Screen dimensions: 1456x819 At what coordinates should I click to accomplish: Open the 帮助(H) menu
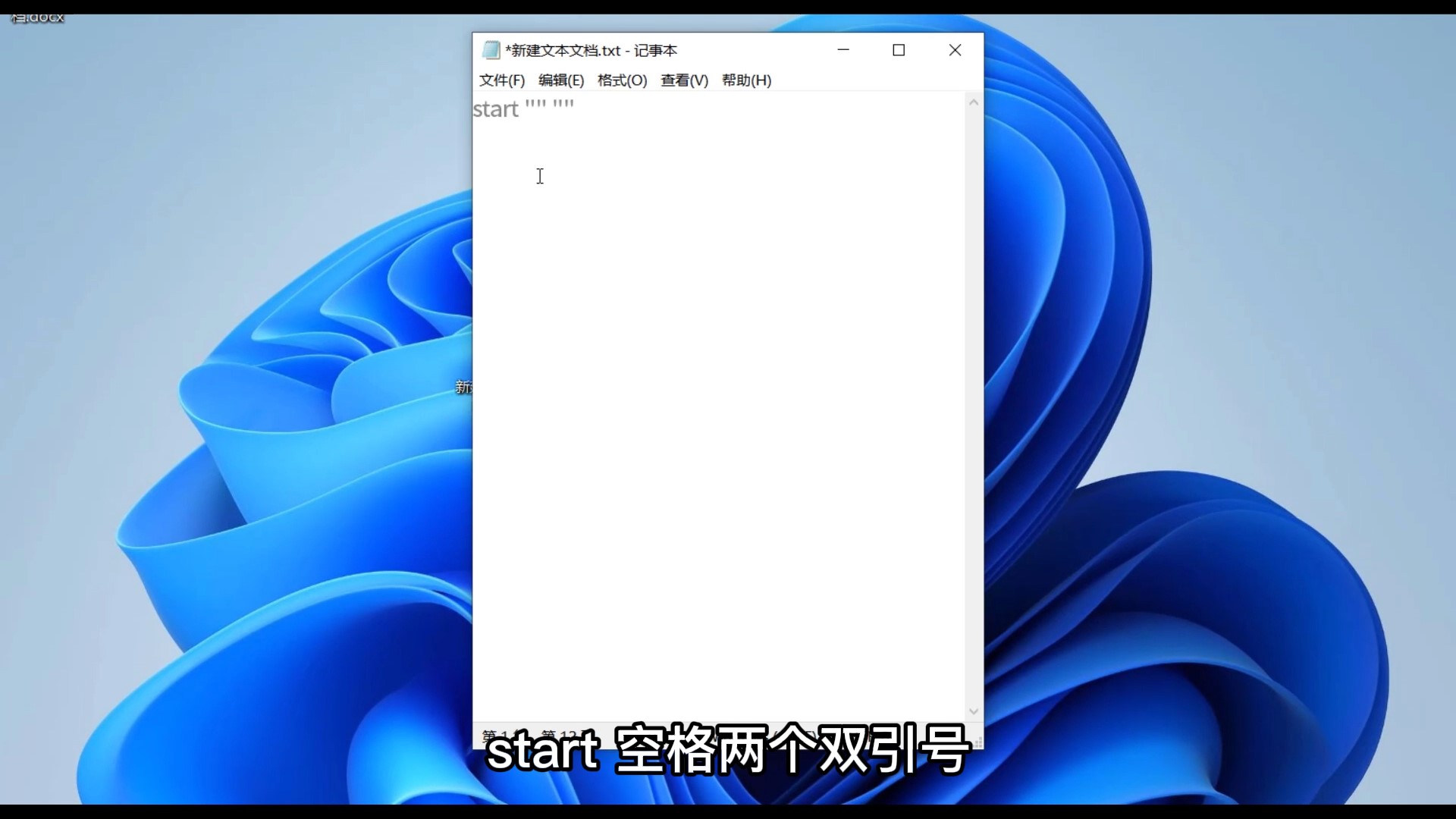tap(746, 80)
